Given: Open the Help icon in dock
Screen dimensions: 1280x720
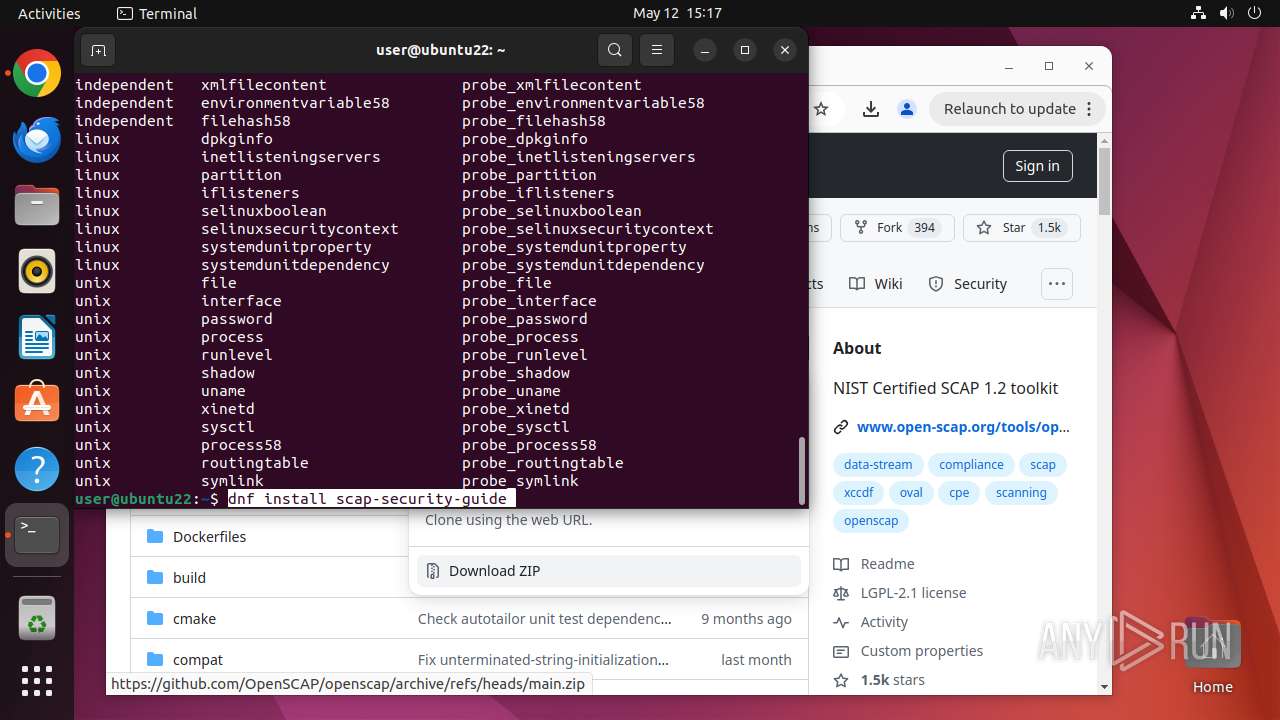Looking at the screenshot, I should pyautogui.click(x=37, y=469).
